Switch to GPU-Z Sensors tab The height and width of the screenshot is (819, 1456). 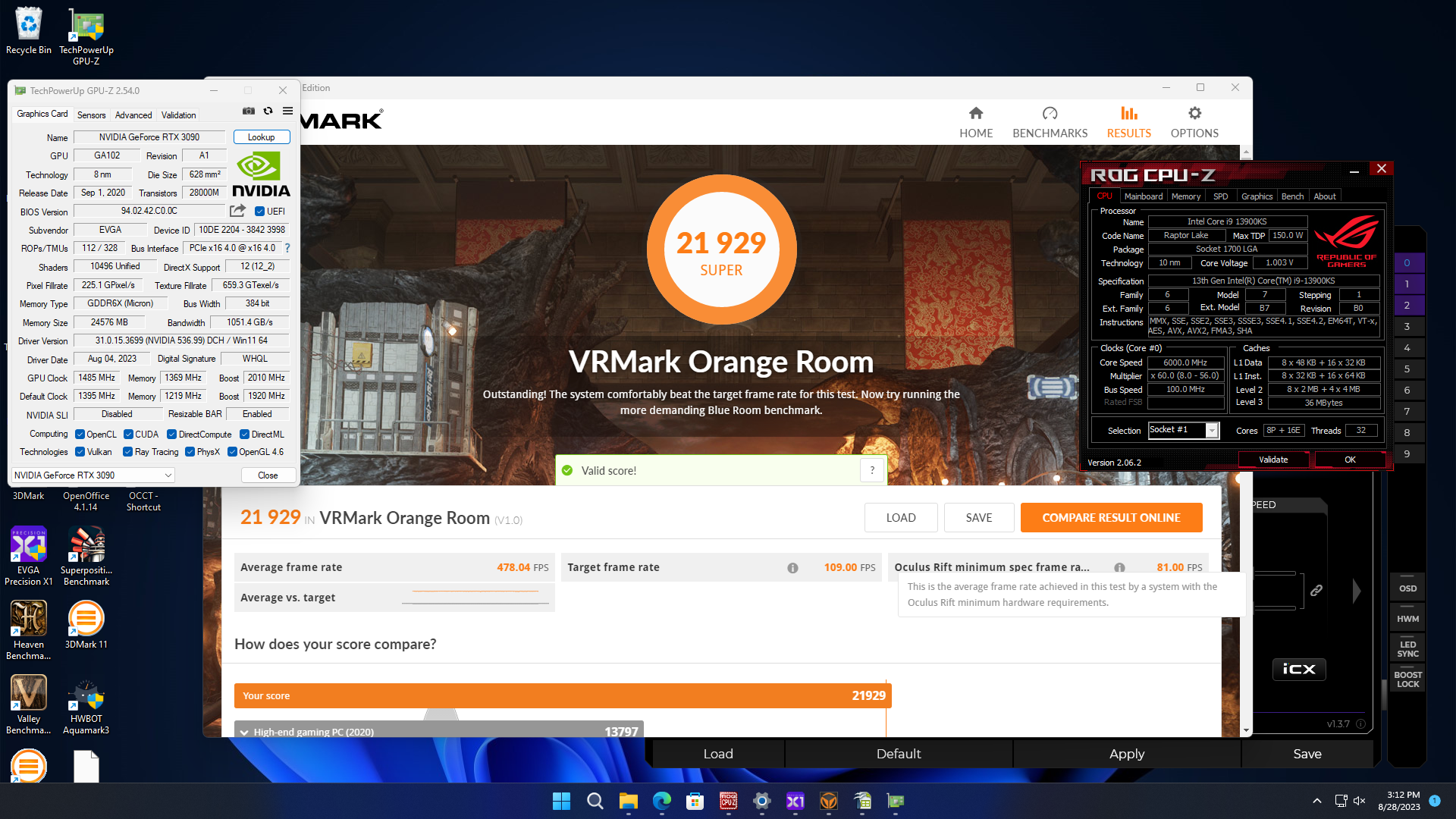(x=91, y=115)
